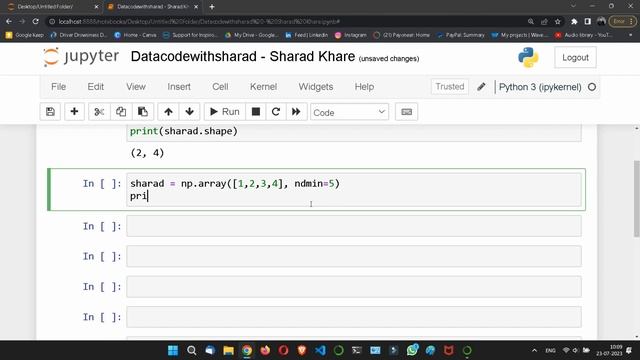The height and width of the screenshot is (360, 640).
Task: Open the File menu
Action: 58,87
